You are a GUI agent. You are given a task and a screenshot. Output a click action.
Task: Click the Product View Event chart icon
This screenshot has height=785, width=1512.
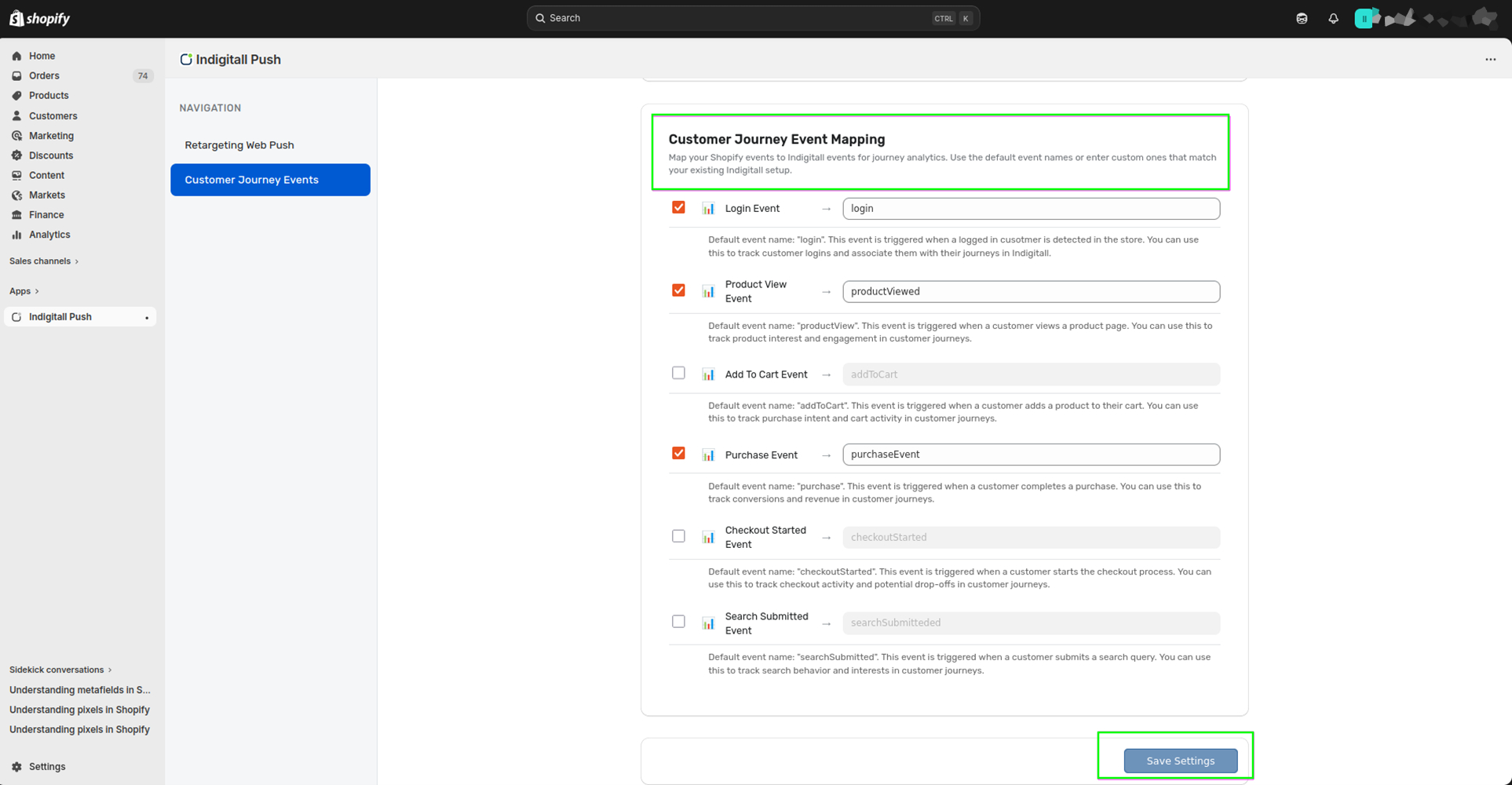708,291
